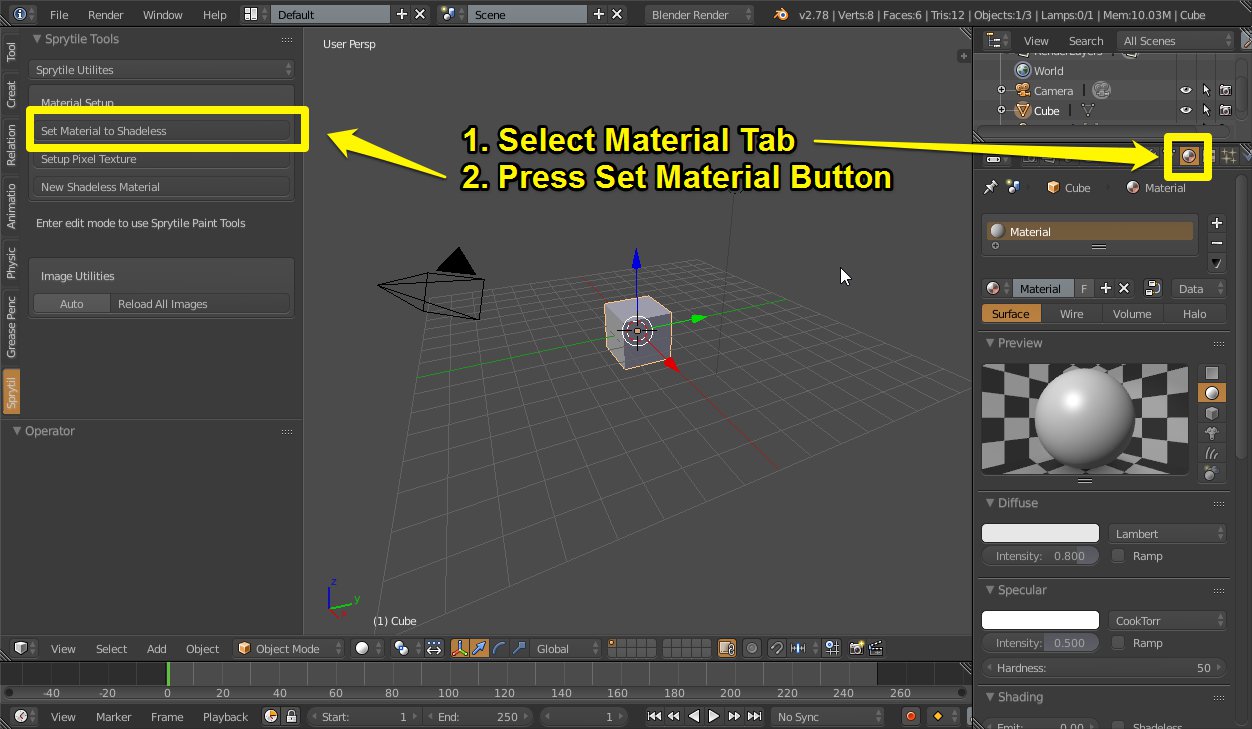Enable the translate manipulator arrow icon
Viewport: 1252px width, 729px height.
tap(479, 648)
